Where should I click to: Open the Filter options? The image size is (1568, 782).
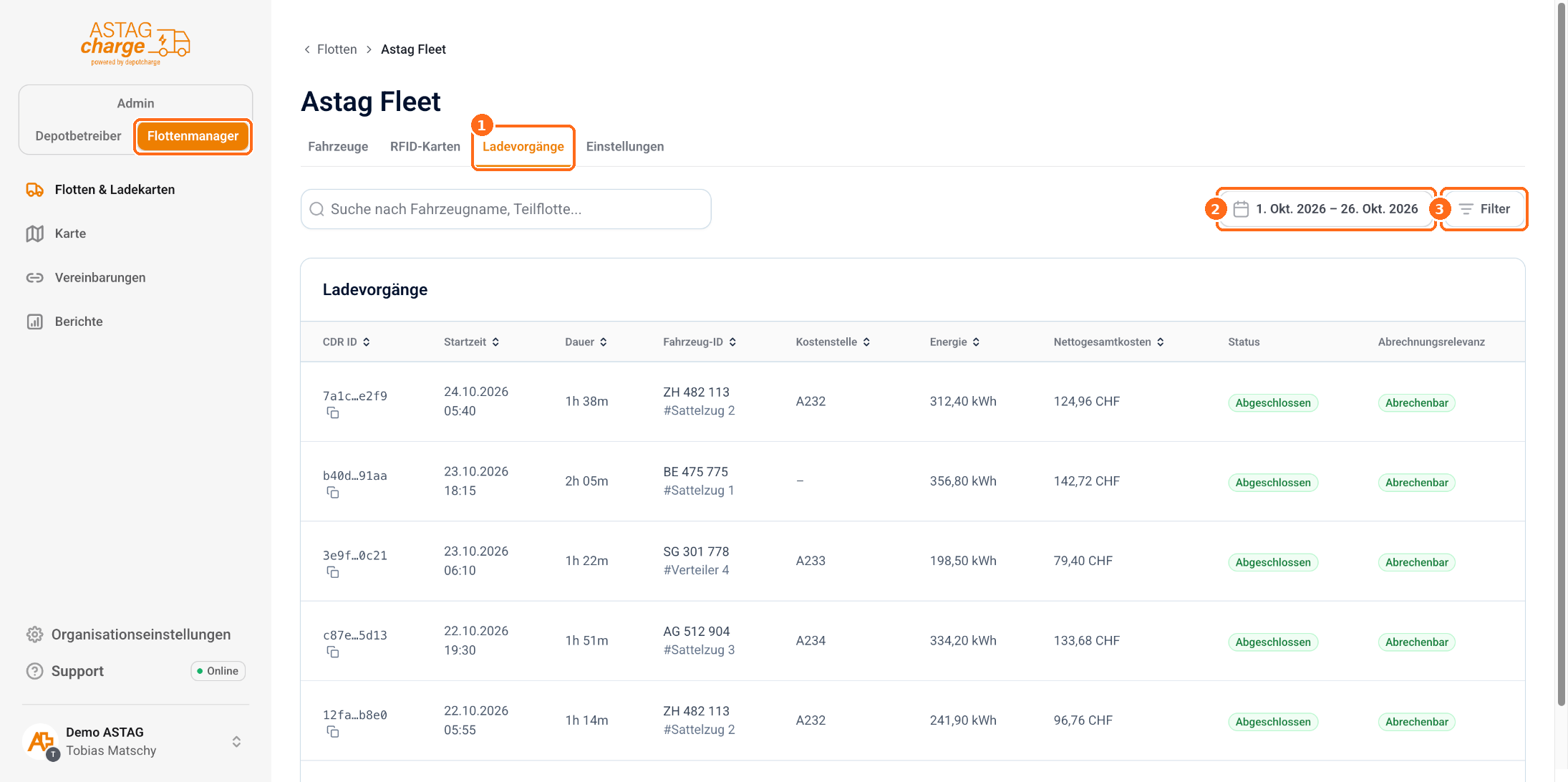[1484, 209]
